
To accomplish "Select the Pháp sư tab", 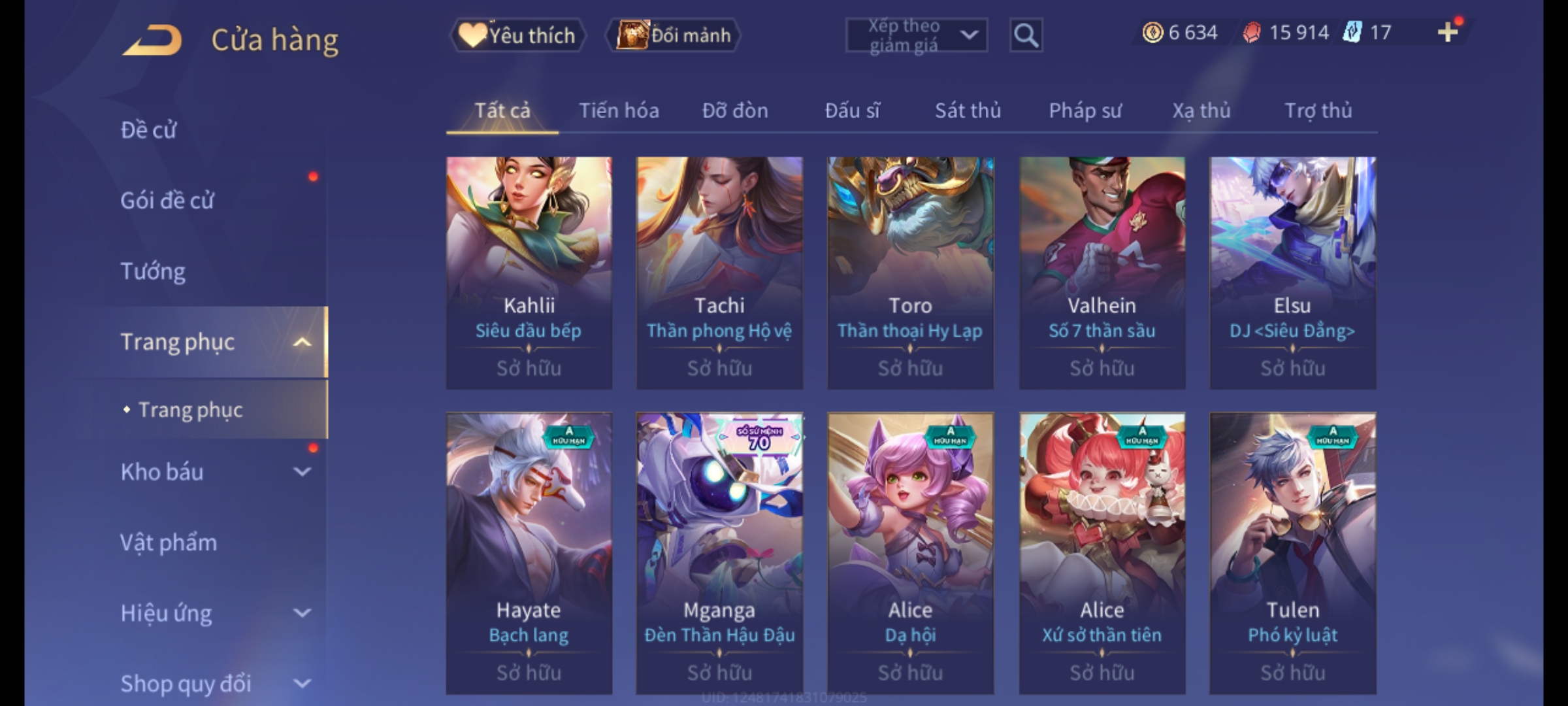I will [x=1085, y=110].
